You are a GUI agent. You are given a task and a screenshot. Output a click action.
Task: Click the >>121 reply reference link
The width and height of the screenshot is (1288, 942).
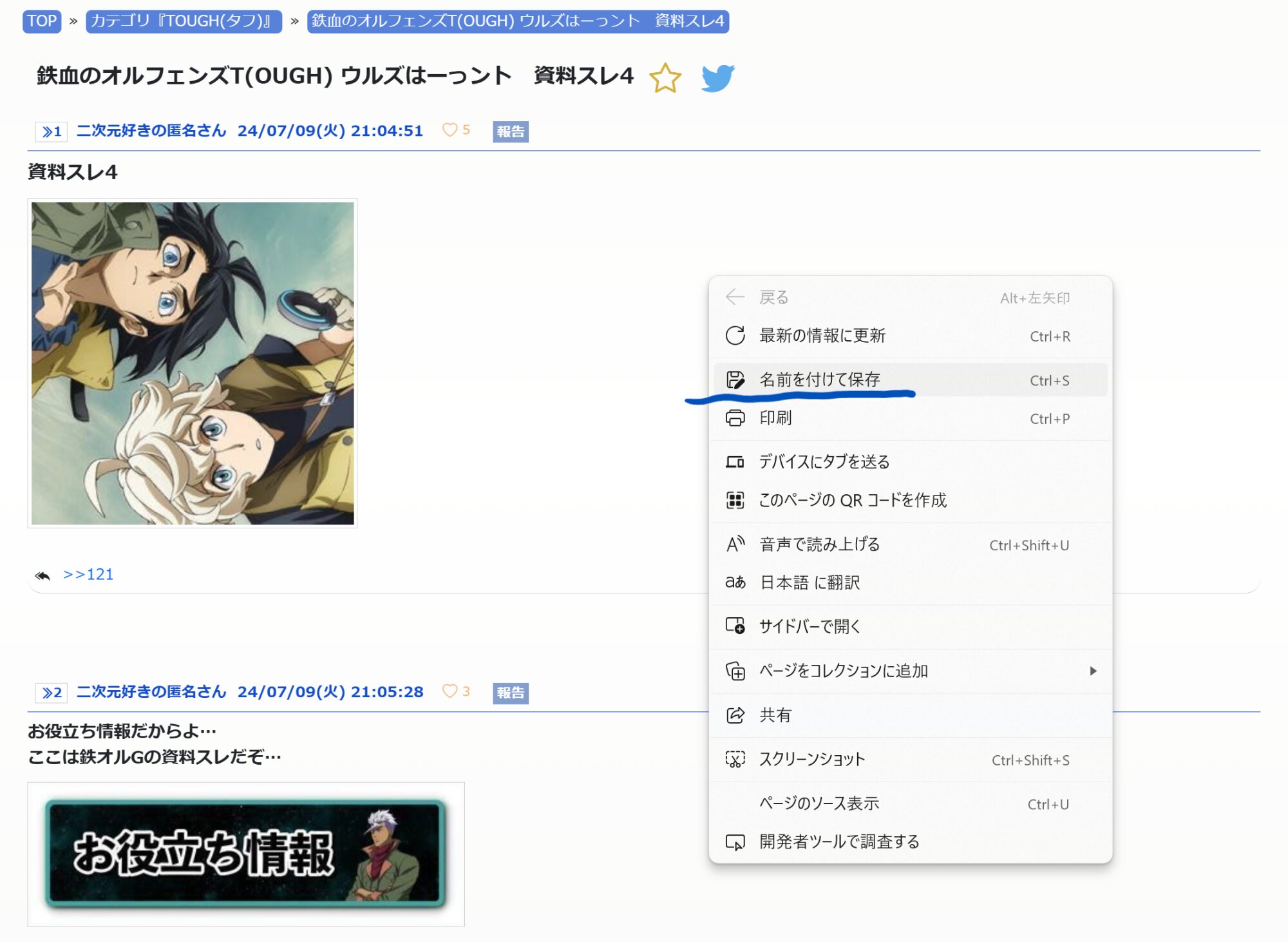[x=88, y=575]
